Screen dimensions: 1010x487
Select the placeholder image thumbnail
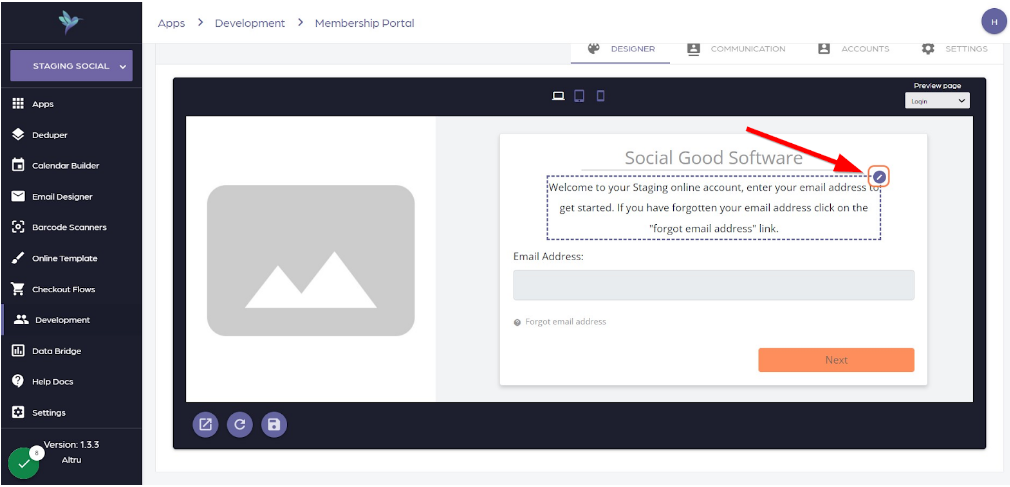click(x=310, y=260)
